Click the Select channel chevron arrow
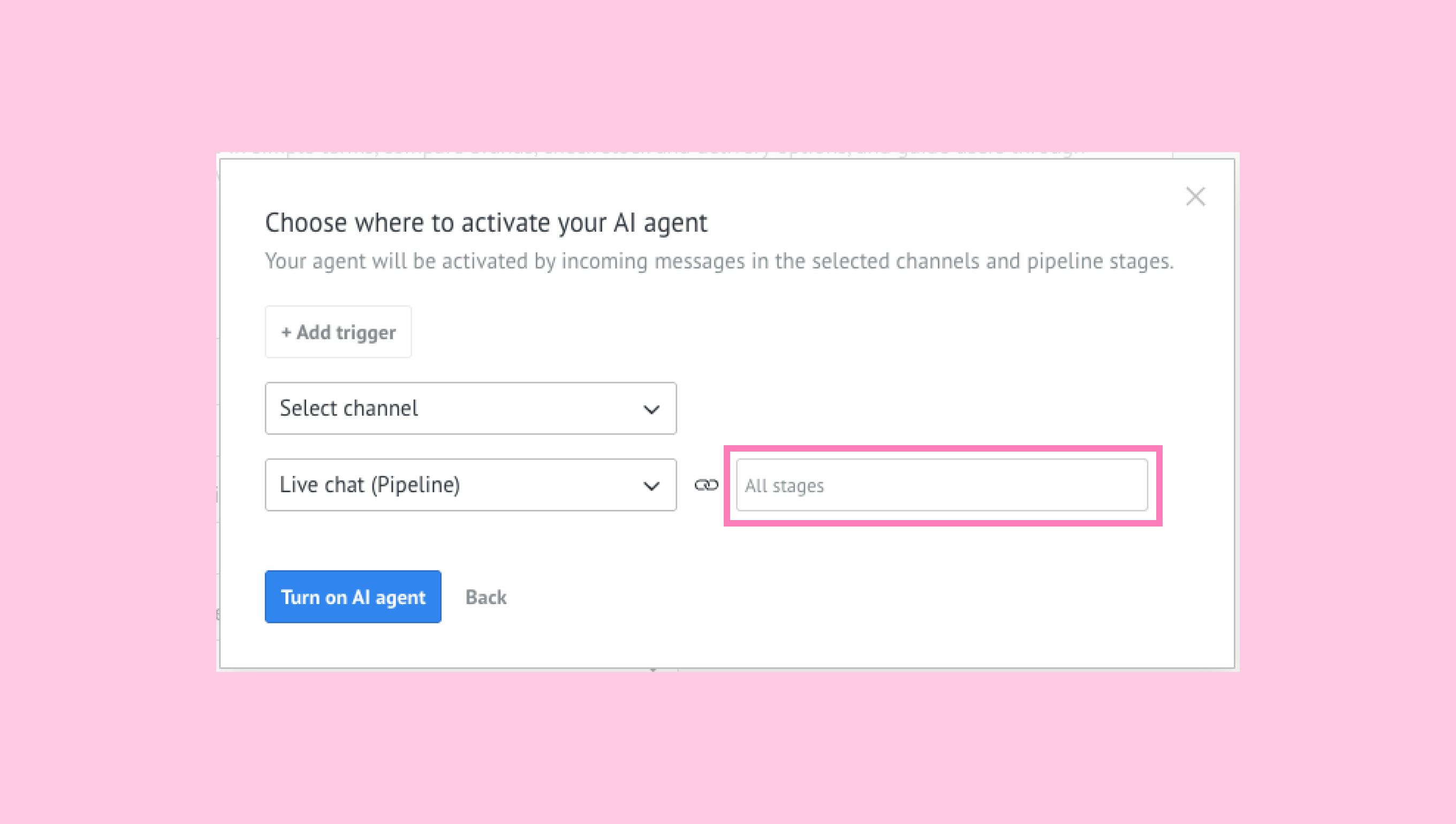The width and height of the screenshot is (1456, 824). (x=651, y=409)
